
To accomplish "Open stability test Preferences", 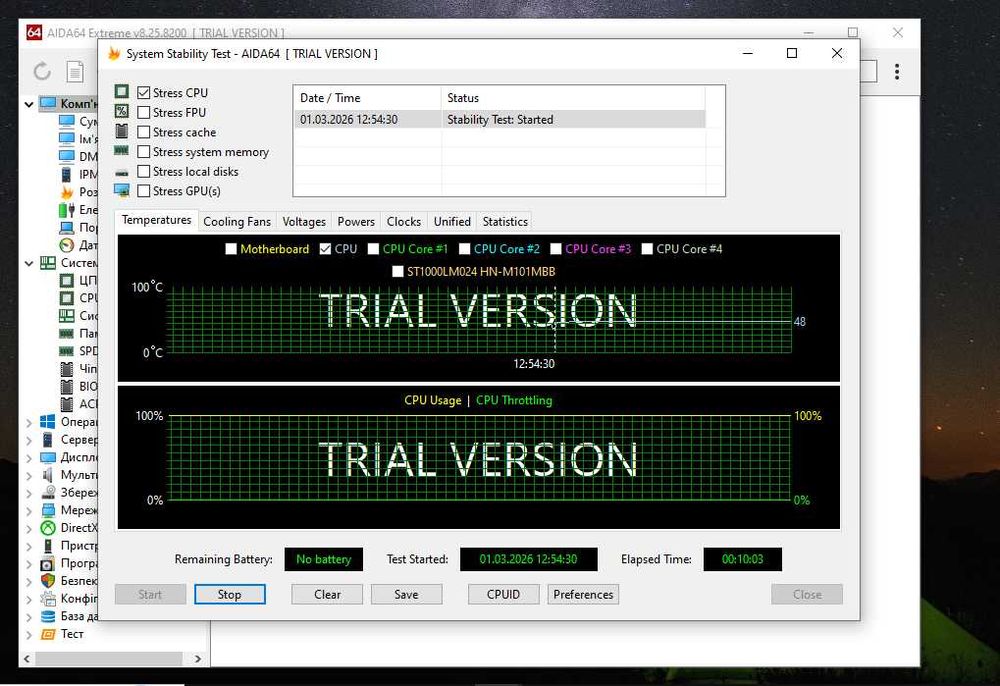I will tap(583, 595).
